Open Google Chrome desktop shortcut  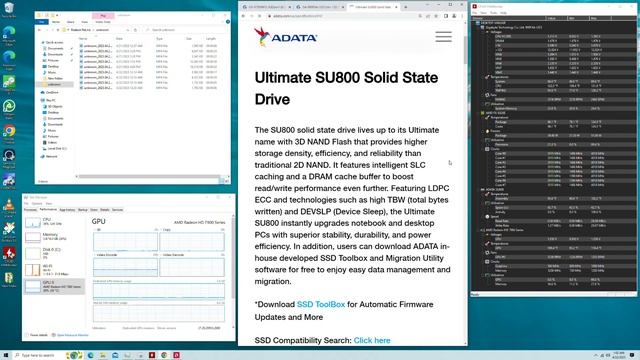[x=9, y=134]
